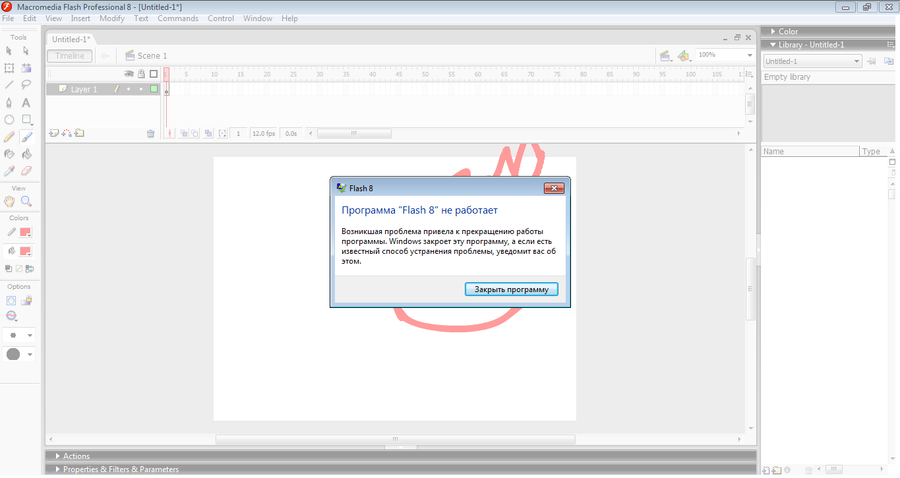Image resolution: width=900 pixels, height=478 pixels.
Task: Click the Edit Symbols icon
Action: coord(683,56)
